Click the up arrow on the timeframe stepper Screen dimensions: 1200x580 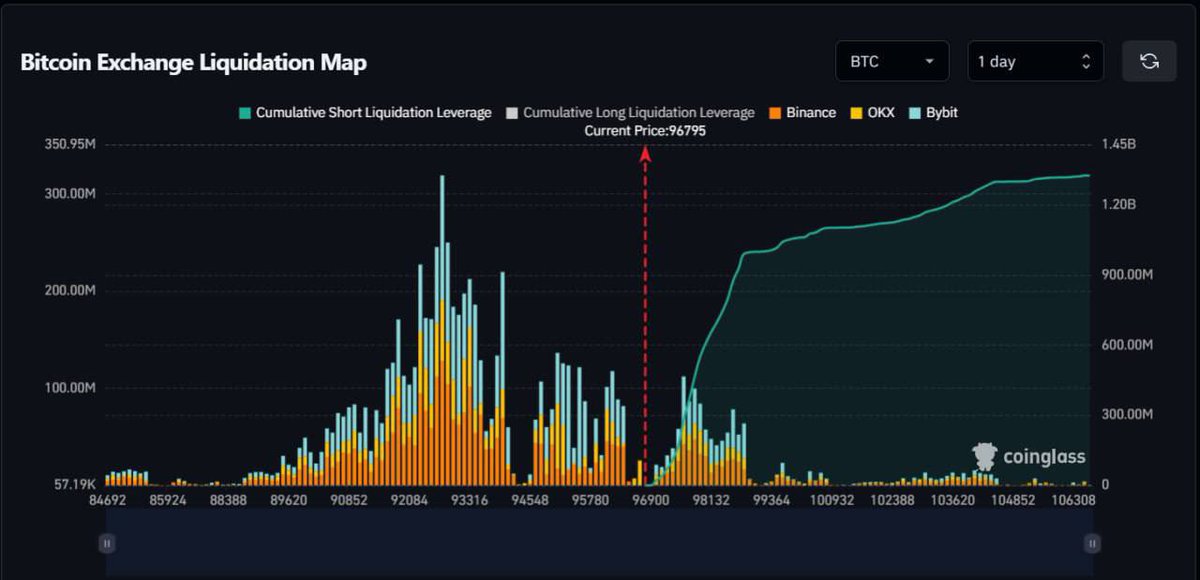1086,55
